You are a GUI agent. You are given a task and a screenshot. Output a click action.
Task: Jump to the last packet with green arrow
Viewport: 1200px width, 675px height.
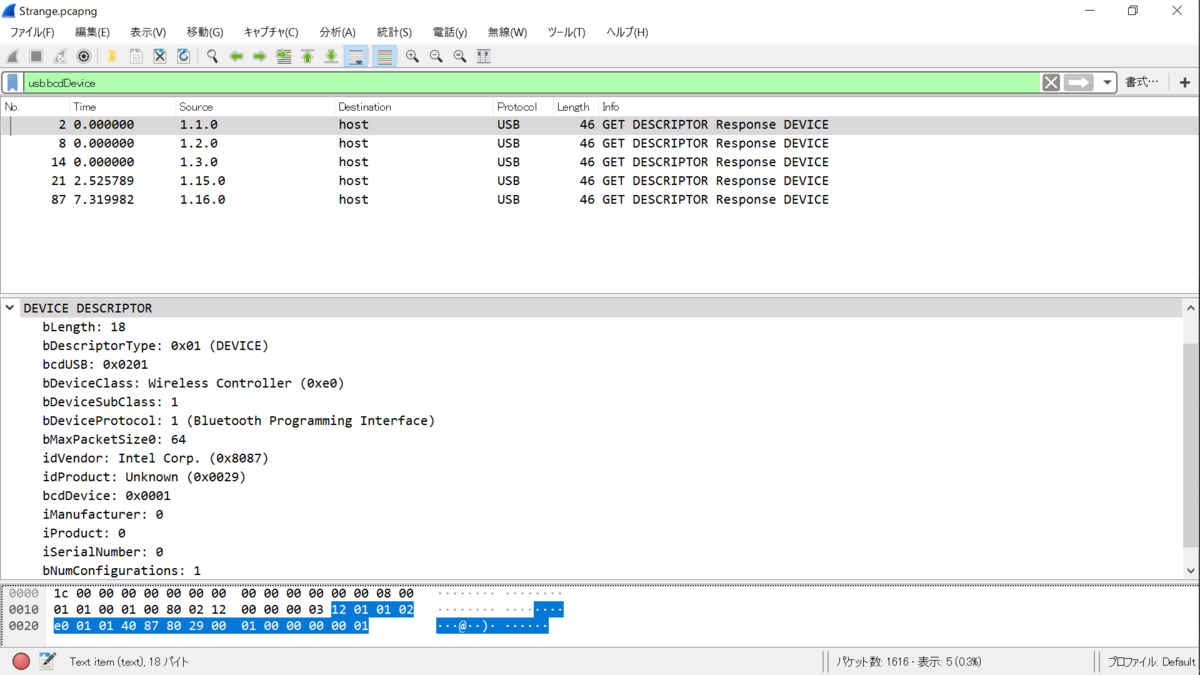pyautogui.click(x=330, y=56)
